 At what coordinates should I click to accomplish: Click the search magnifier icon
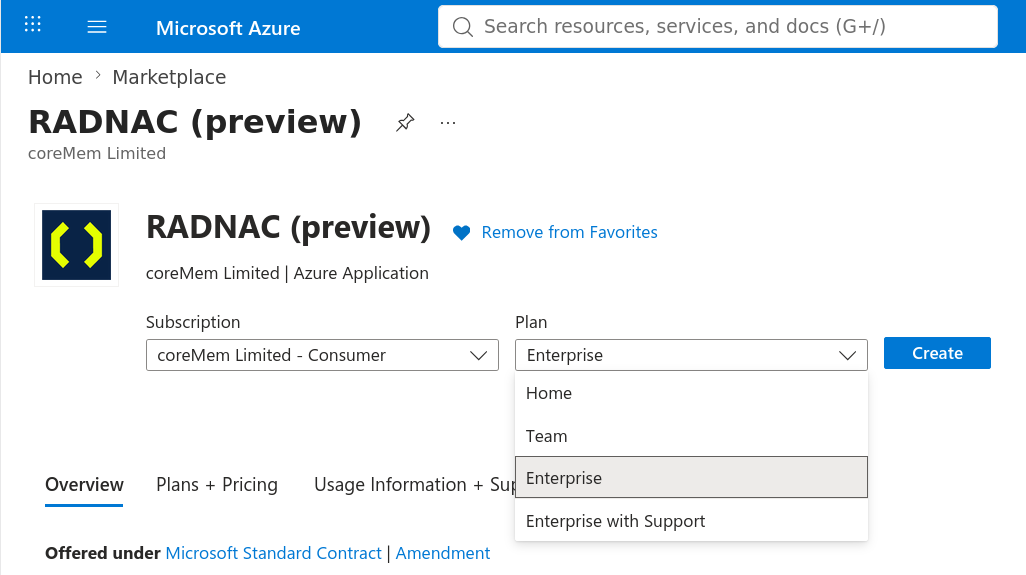[463, 27]
